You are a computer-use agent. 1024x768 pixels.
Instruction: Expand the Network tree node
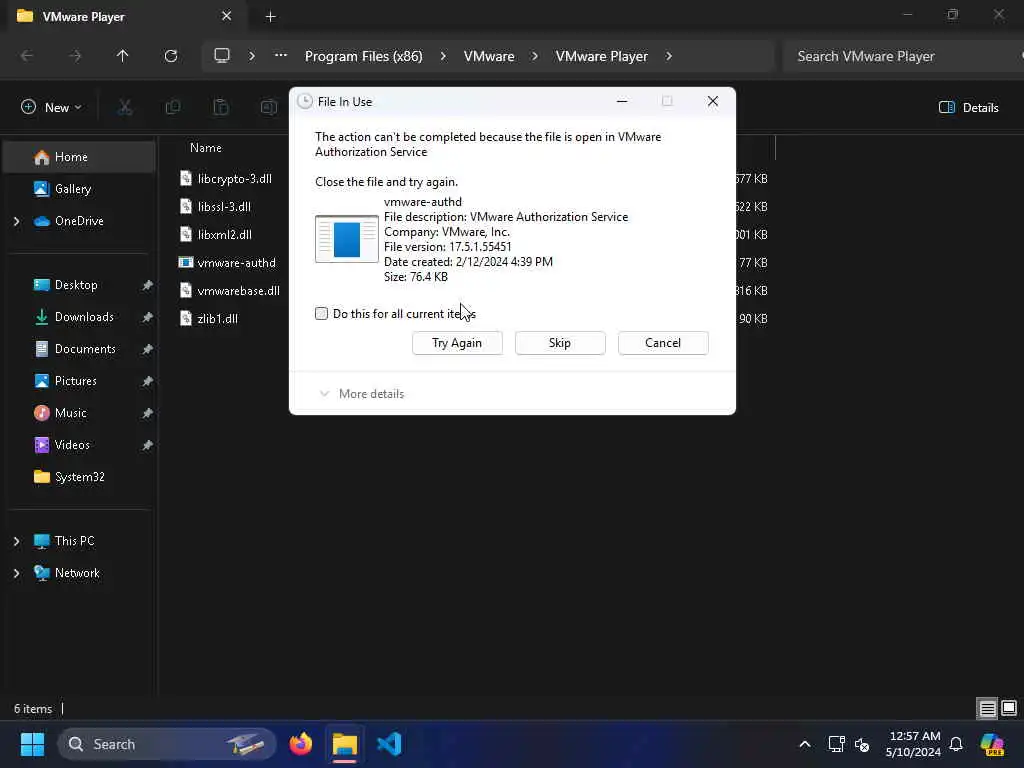click(x=16, y=573)
